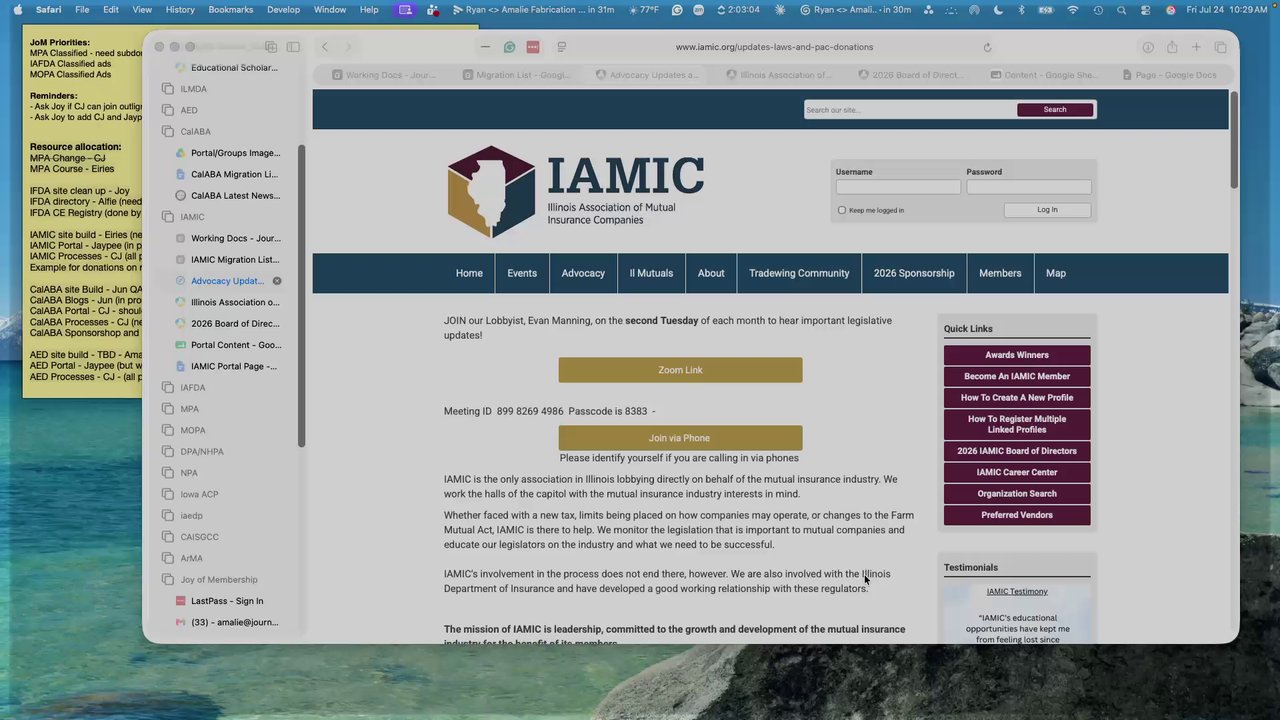Open Safari's Share icon in the toolbar
This screenshot has height=720, width=1280.
pyautogui.click(x=1172, y=47)
